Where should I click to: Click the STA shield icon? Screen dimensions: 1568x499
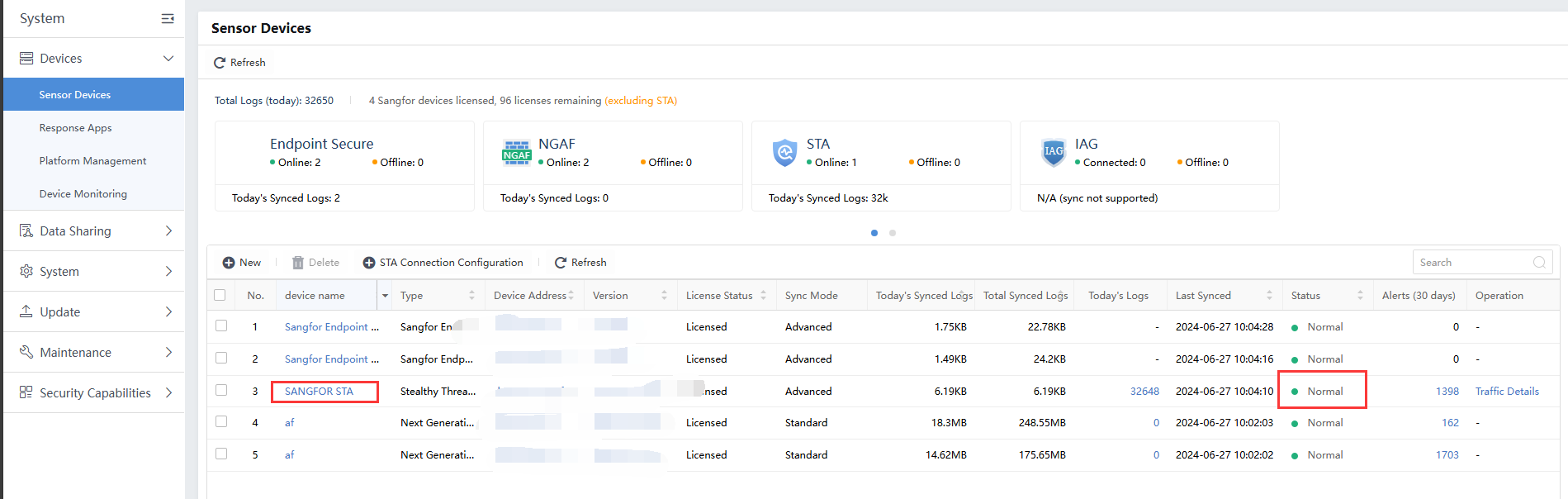784,152
